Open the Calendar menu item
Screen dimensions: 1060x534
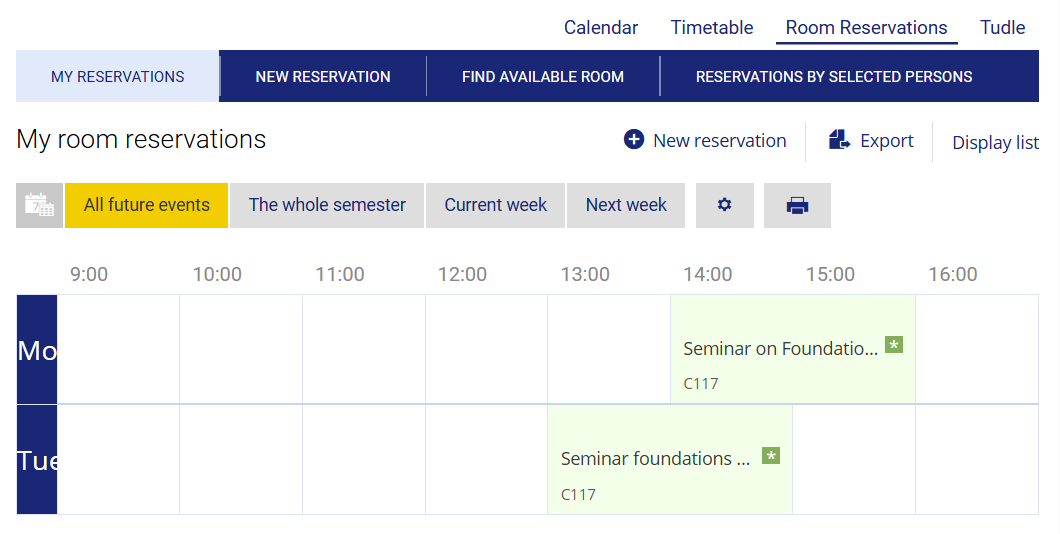pos(601,28)
